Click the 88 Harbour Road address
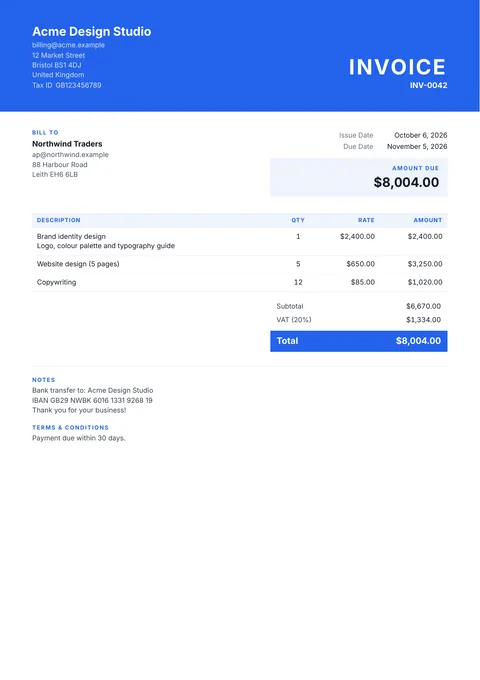 click(x=60, y=165)
